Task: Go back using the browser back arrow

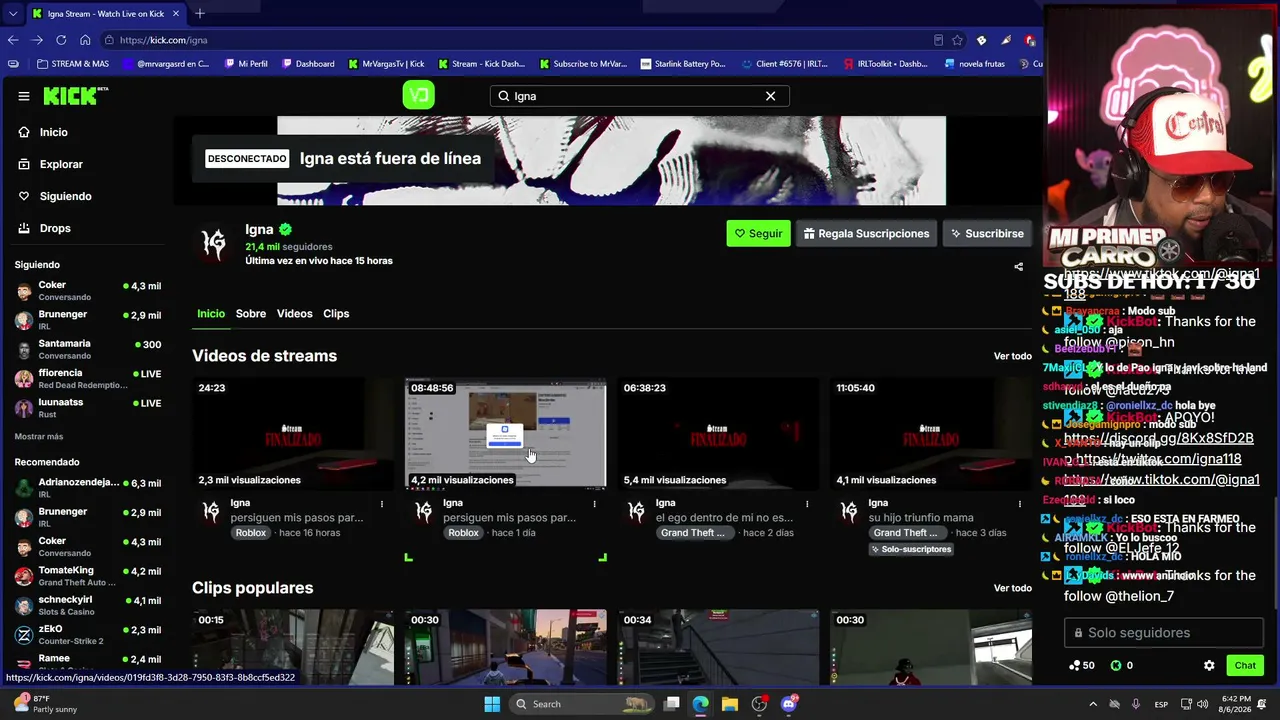Action: point(13,40)
